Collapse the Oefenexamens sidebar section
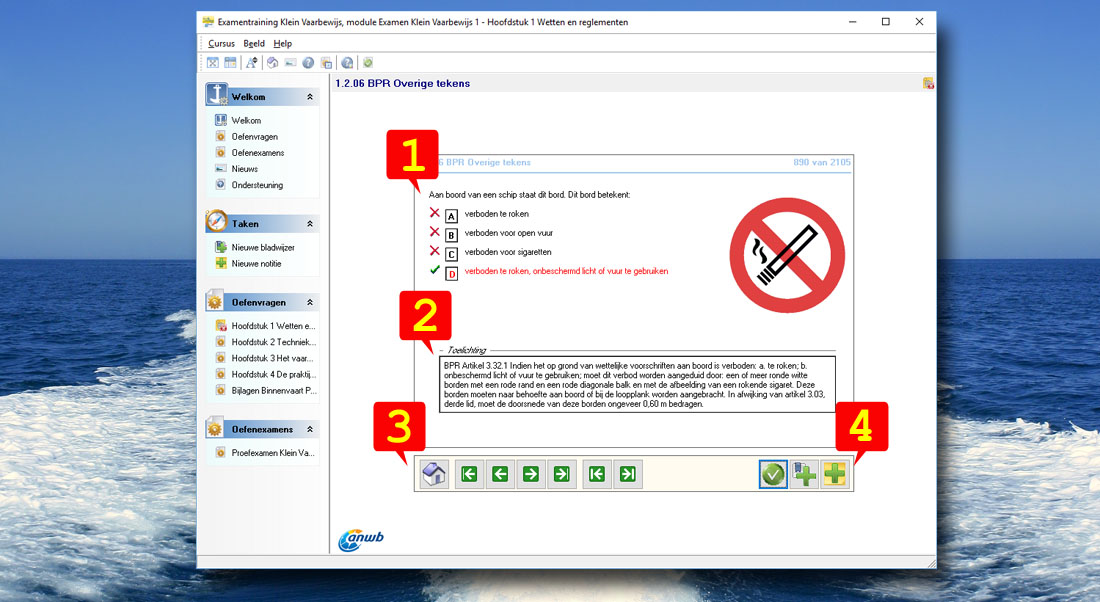This screenshot has width=1100, height=602. (x=310, y=429)
